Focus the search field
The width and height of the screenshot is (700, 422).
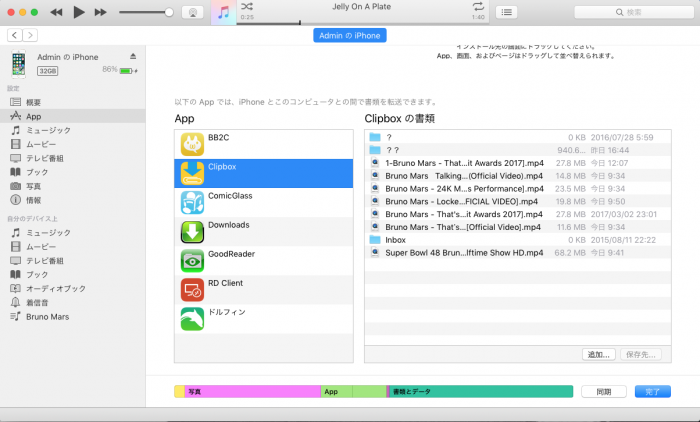pos(633,12)
